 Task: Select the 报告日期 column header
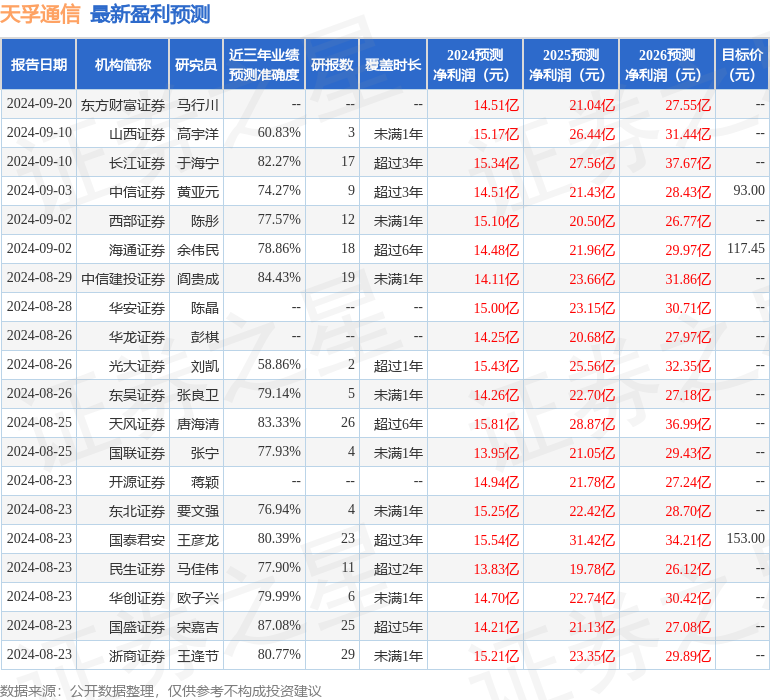tap(39, 65)
